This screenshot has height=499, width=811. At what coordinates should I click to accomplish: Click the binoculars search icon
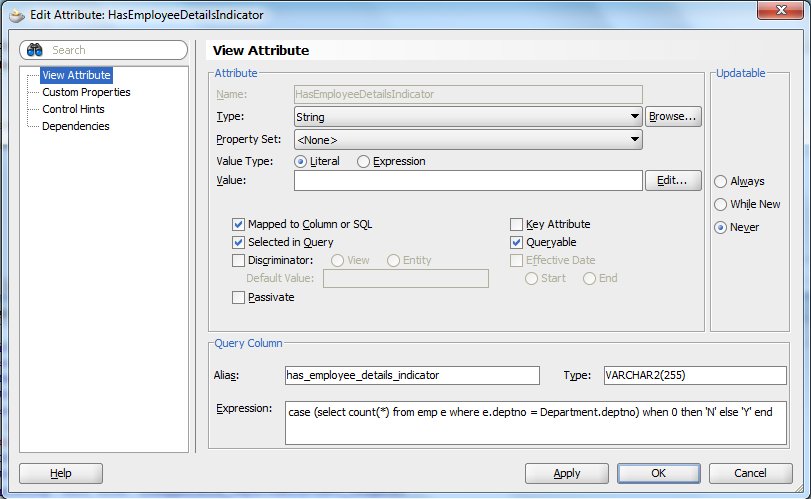[35, 50]
